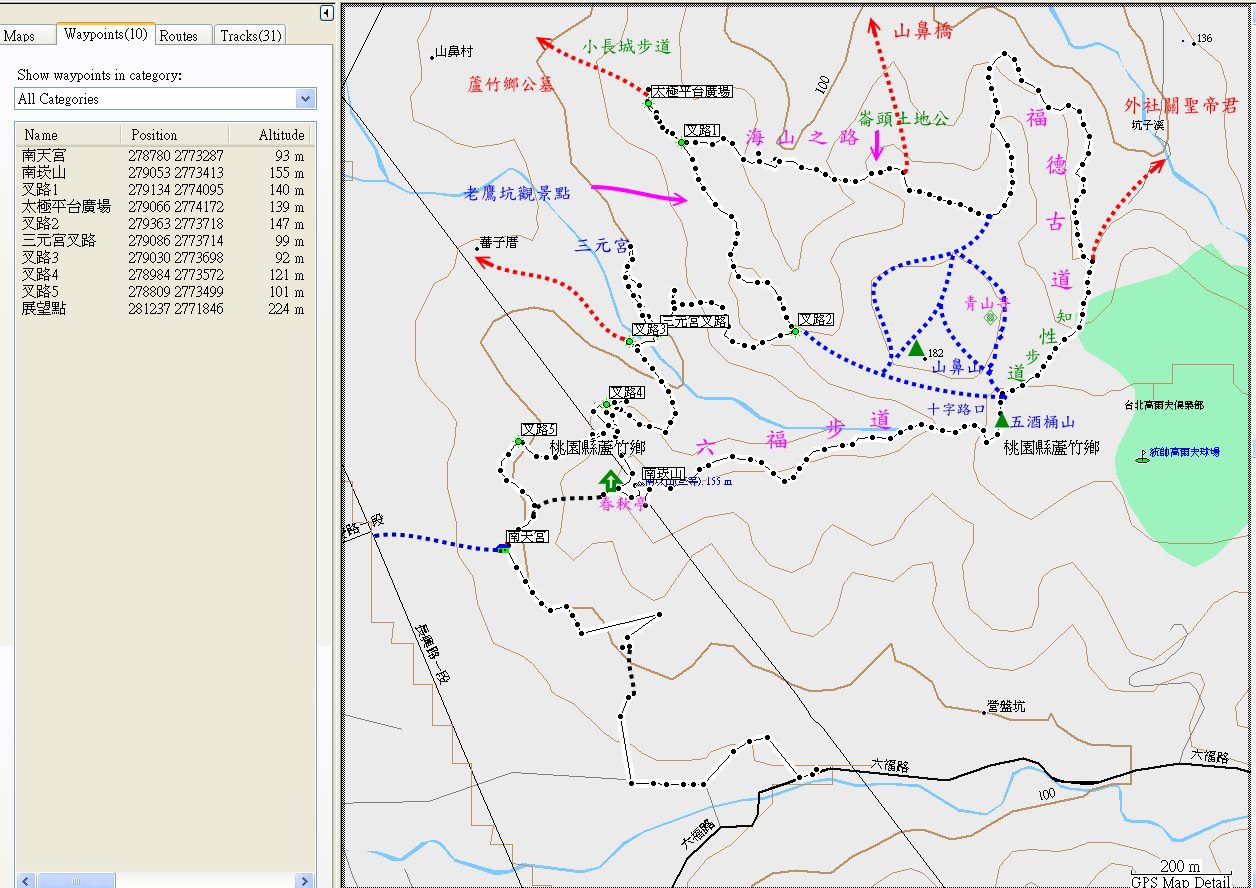Viewport: 1256px width, 888px height.
Task: Sort waypoints by Altitude column header
Action: [x=281, y=135]
